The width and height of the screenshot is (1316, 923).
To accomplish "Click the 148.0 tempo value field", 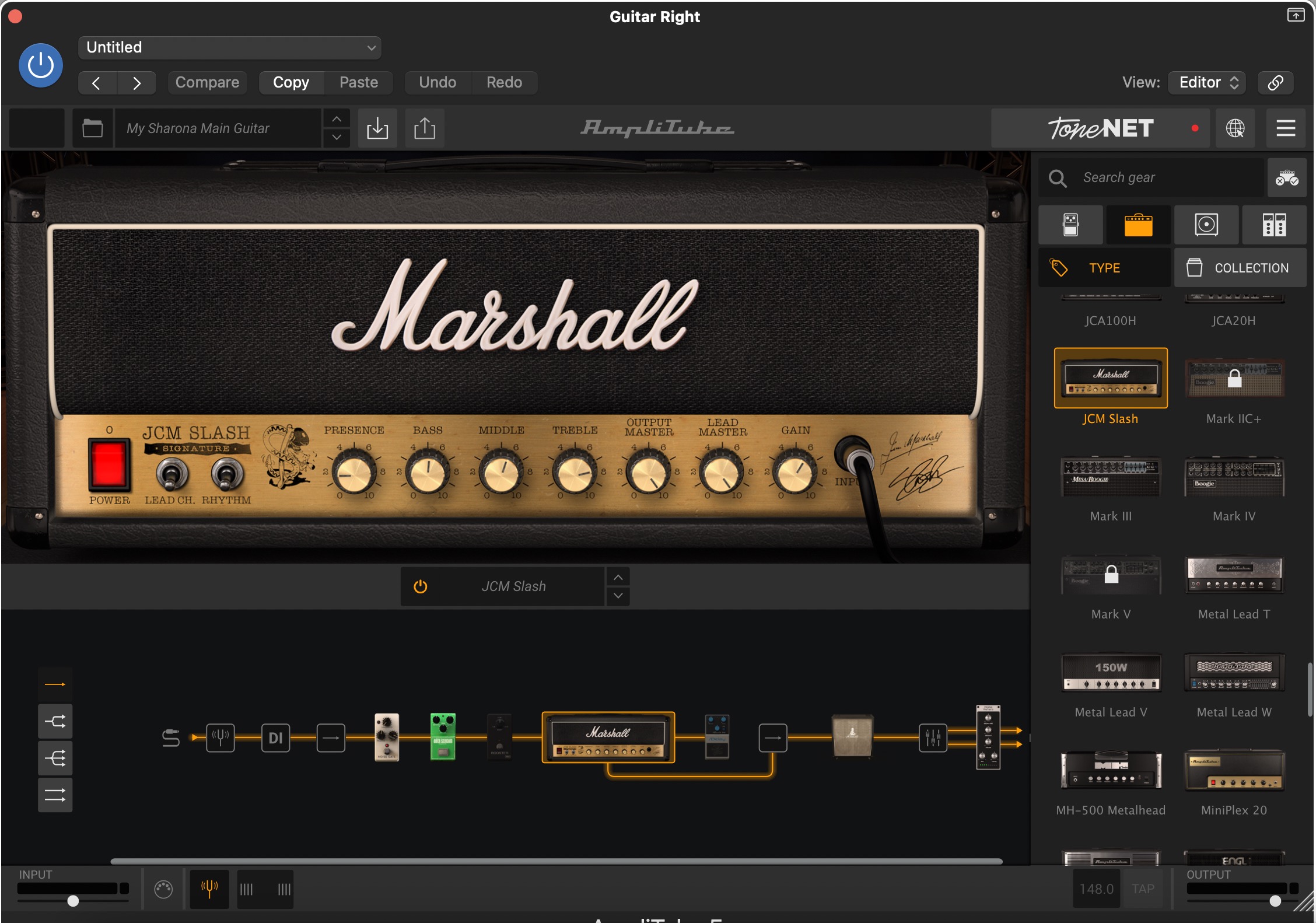I will (1096, 889).
